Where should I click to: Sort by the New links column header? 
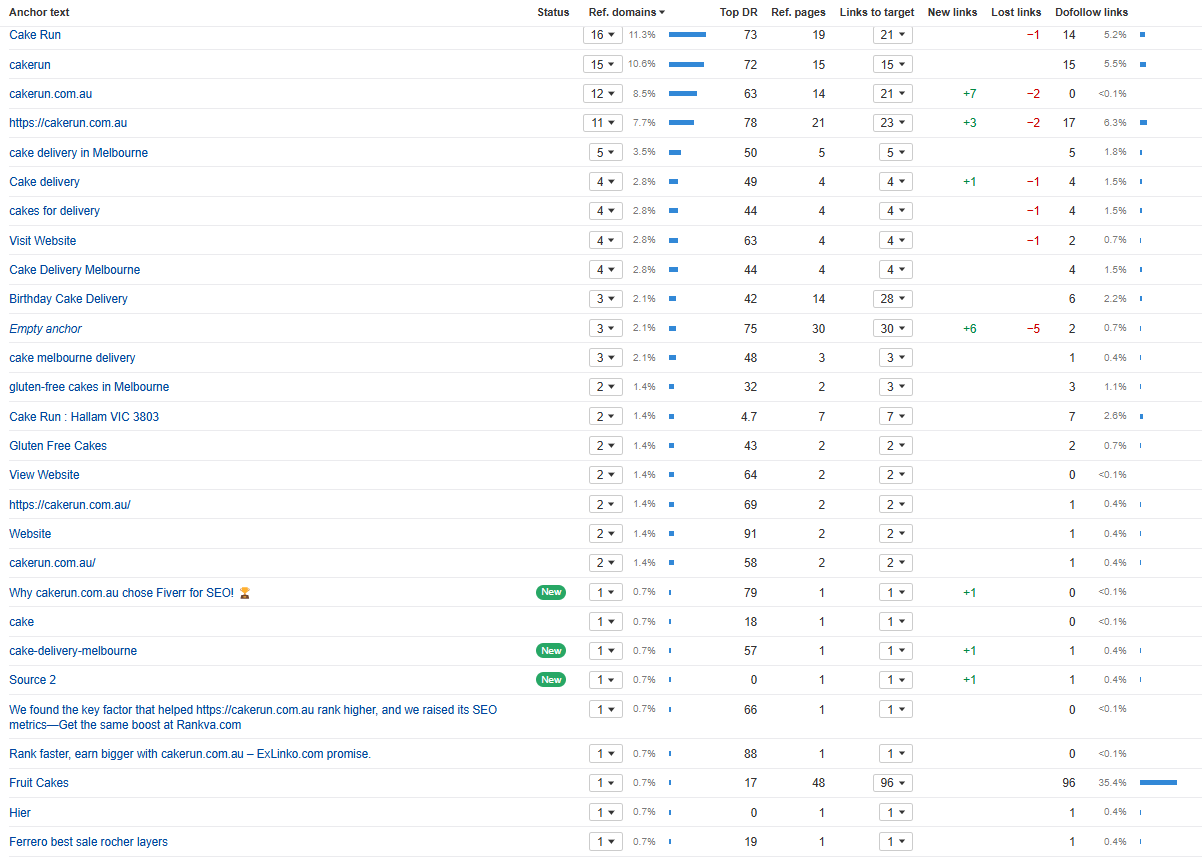coord(952,13)
